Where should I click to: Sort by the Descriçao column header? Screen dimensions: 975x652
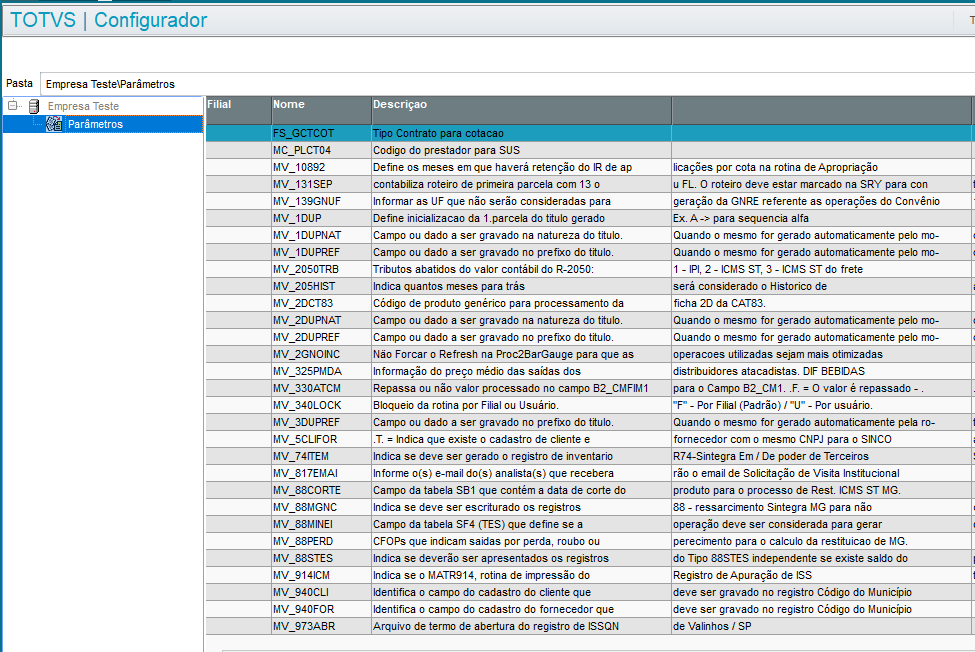coord(521,111)
